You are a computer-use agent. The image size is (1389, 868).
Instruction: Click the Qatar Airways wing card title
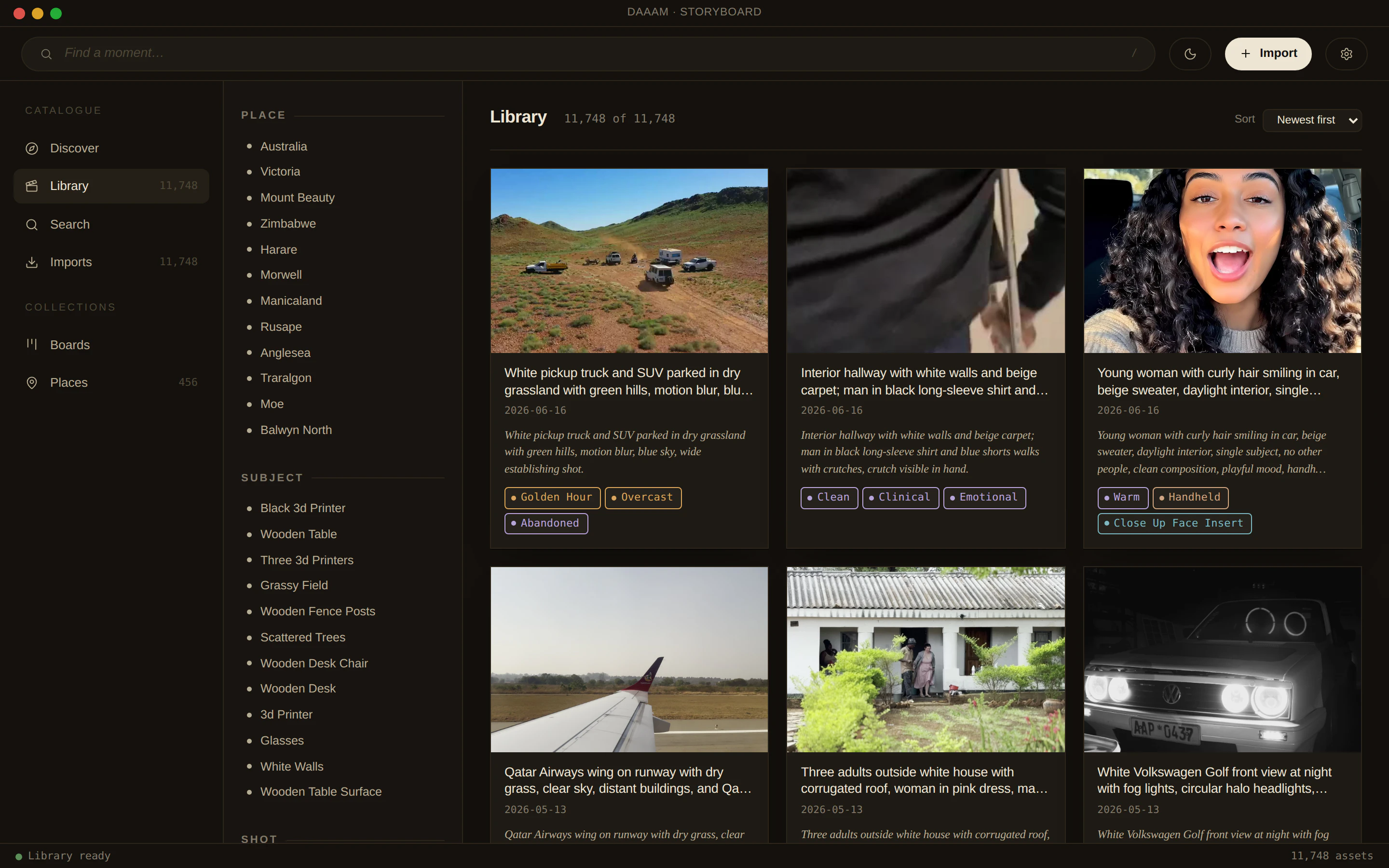tap(628, 780)
